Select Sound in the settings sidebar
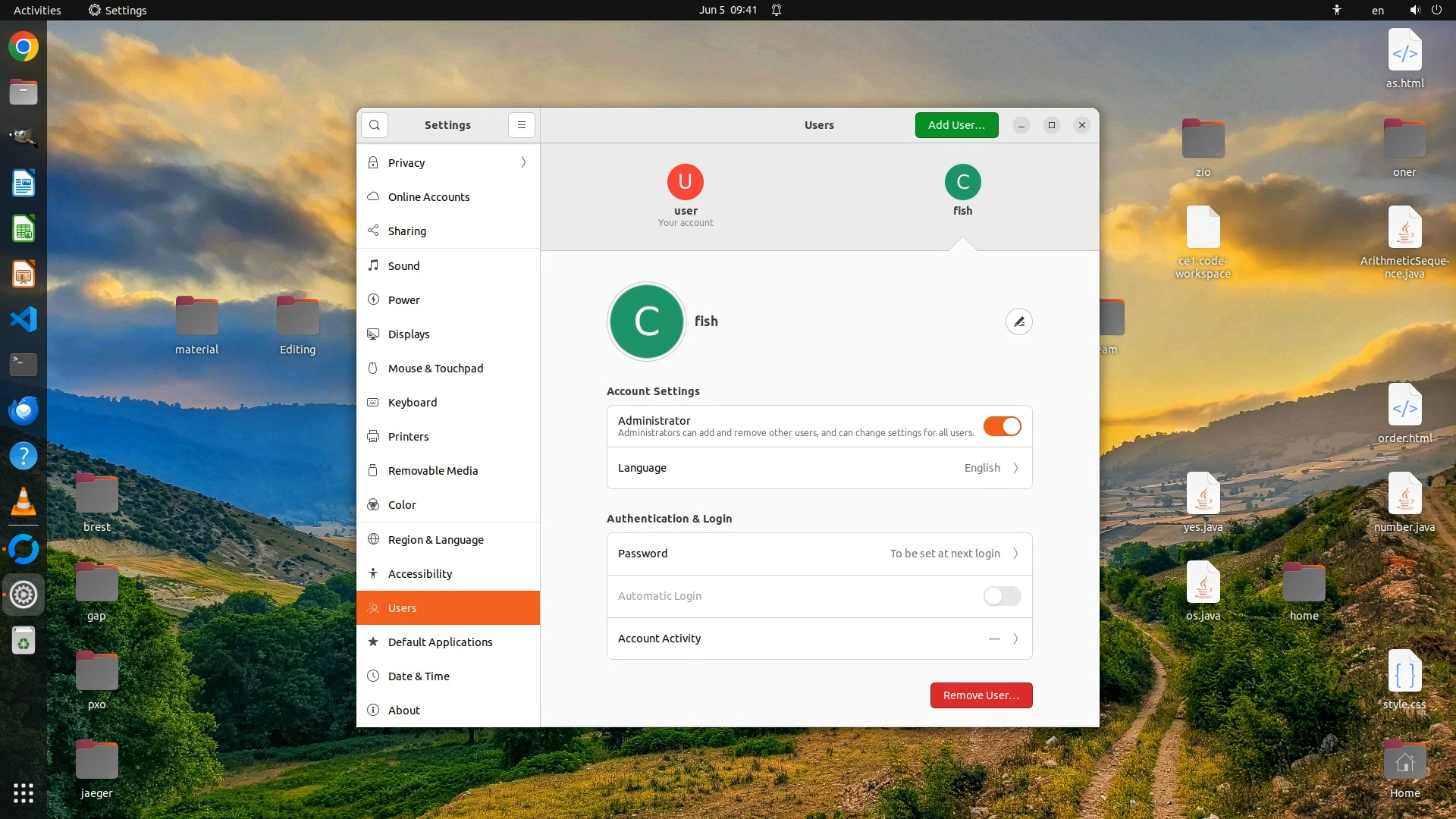The image size is (1456, 819). pyautogui.click(x=403, y=266)
